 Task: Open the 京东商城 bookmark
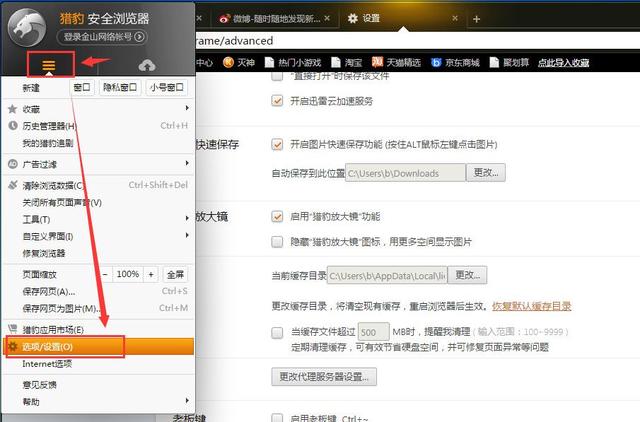(455, 62)
